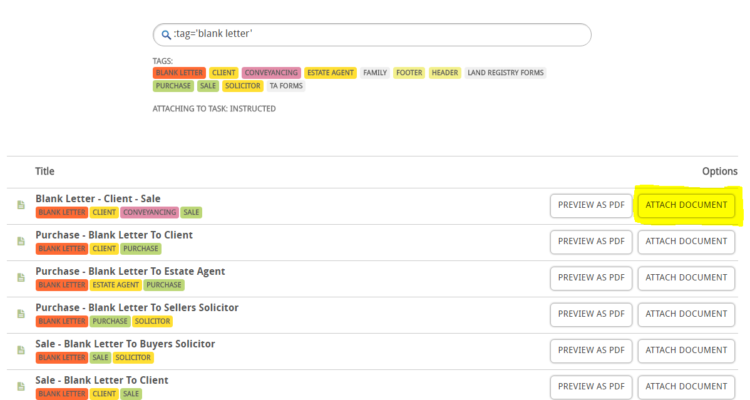Select the FAMILY tag filter
This screenshot has width=750, height=400.
(375, 73)
